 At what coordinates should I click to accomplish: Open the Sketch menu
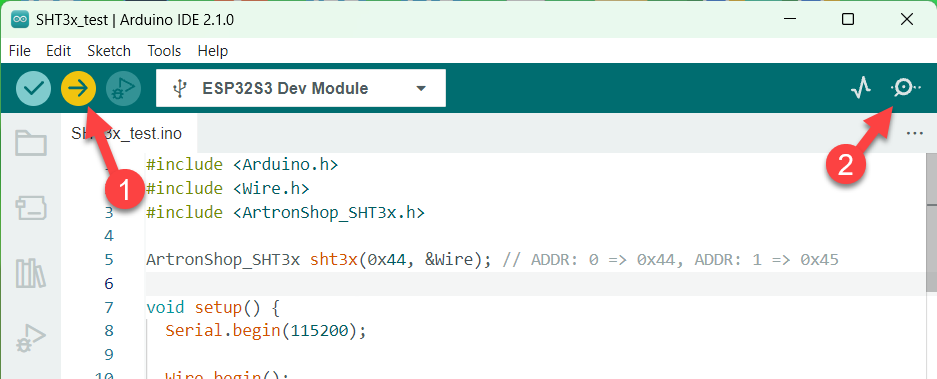click(x=109, y=51)
